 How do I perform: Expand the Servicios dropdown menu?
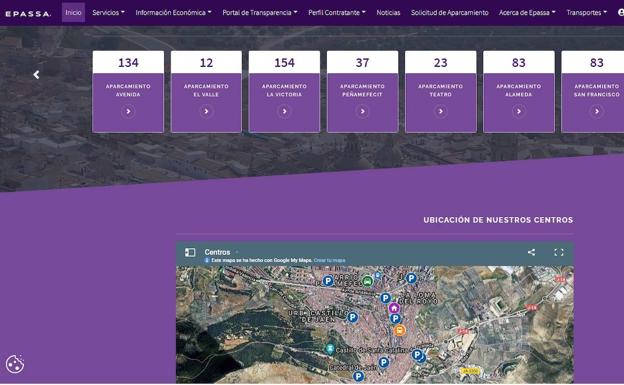tap(108, 13)
